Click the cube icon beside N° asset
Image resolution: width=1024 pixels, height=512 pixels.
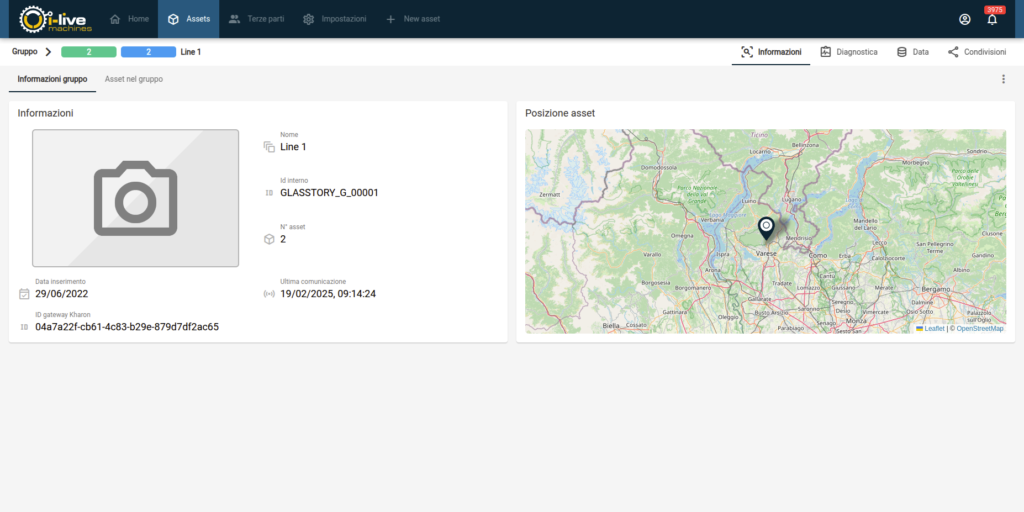(268, 239)
